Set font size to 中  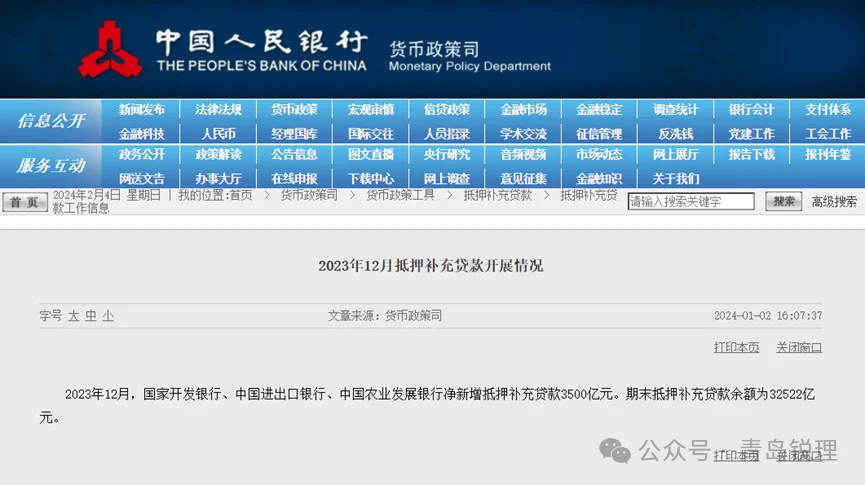(x=90, y=316)
